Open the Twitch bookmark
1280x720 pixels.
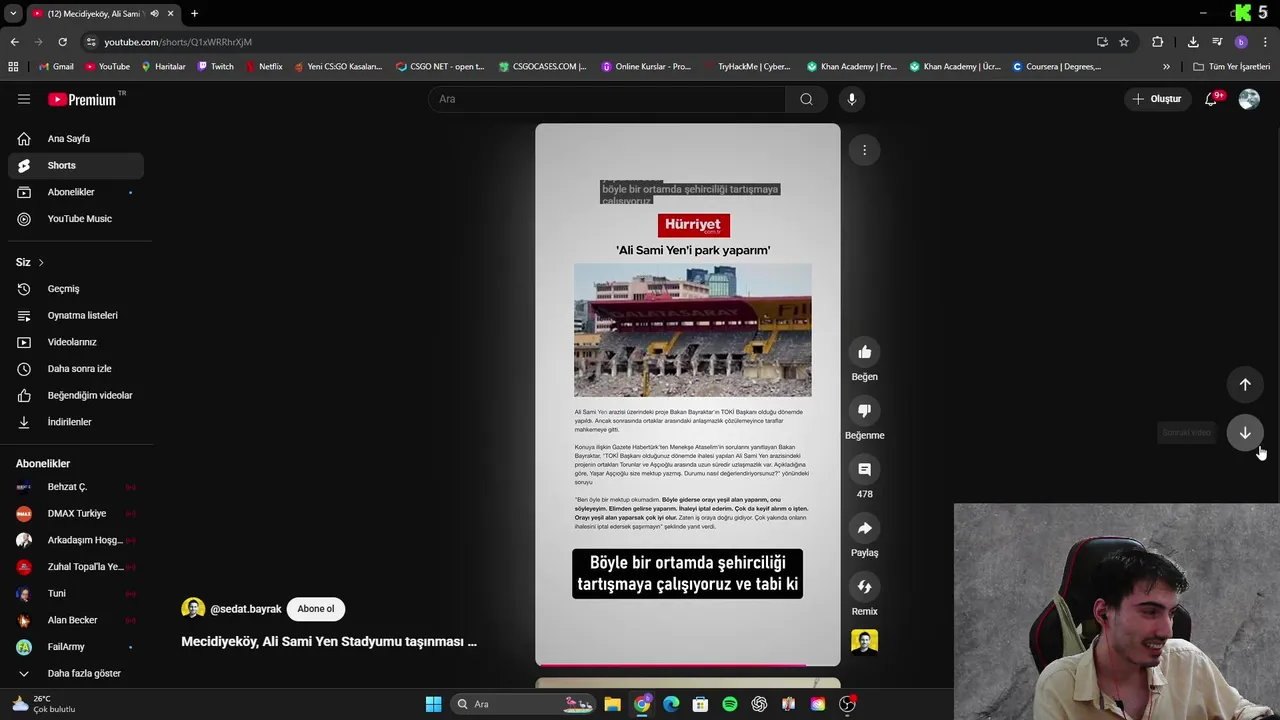click(x=216, y=67)
